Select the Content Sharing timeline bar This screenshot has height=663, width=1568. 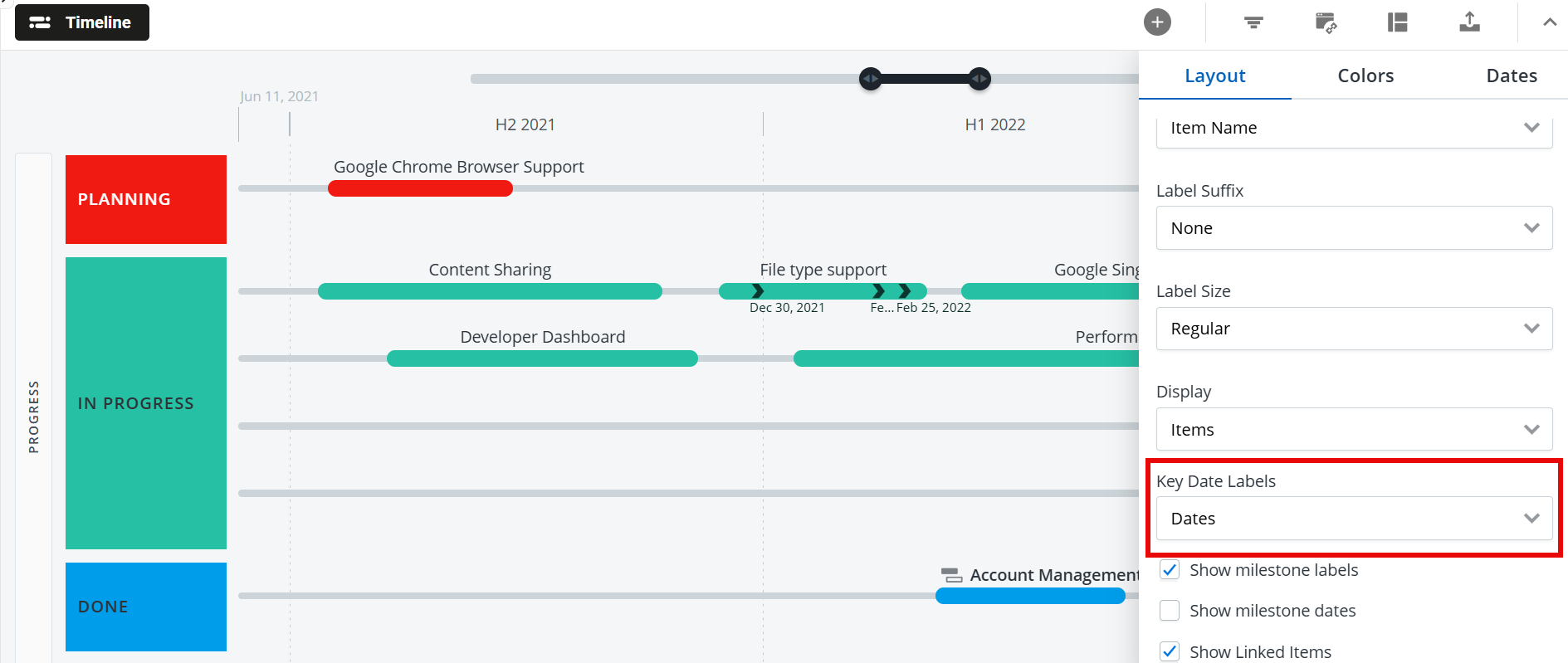[x=490, y=291]
